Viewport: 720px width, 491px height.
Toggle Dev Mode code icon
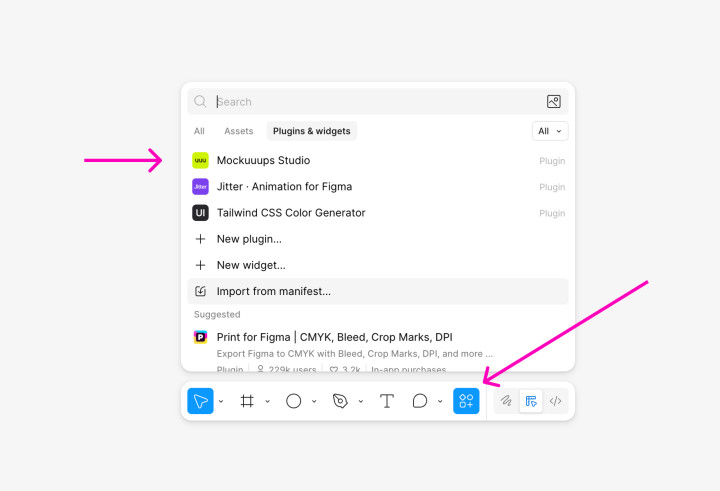pyautogui.click(x=556, y=401)
